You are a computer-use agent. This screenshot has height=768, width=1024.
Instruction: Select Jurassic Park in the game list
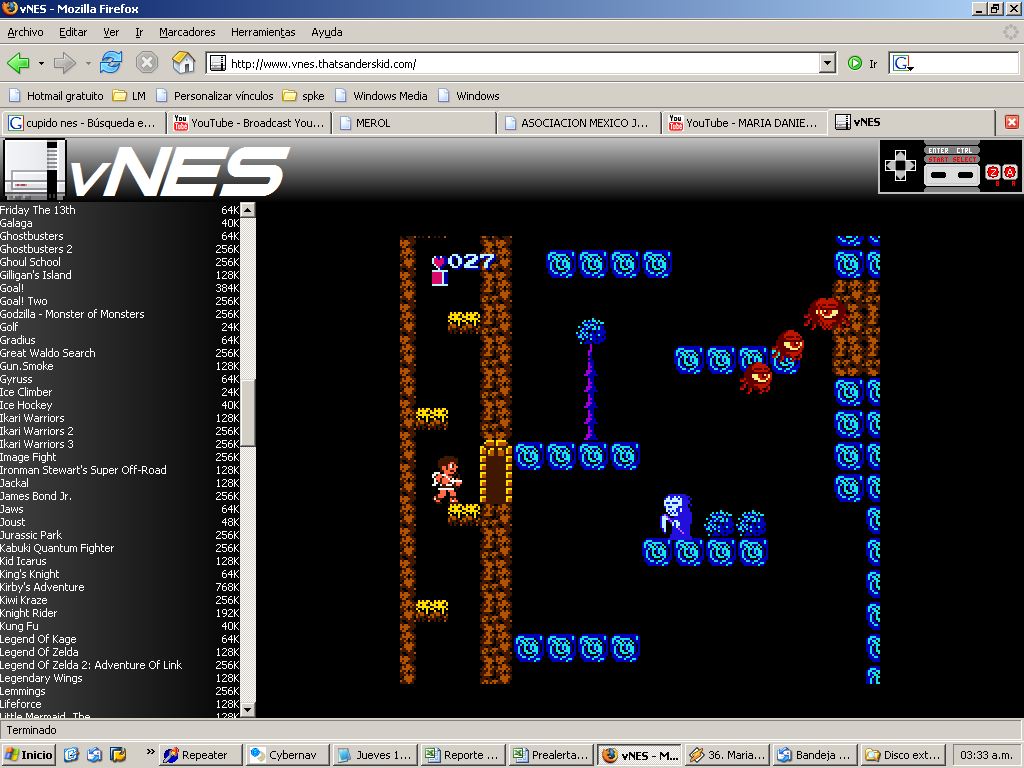(120, 535)
